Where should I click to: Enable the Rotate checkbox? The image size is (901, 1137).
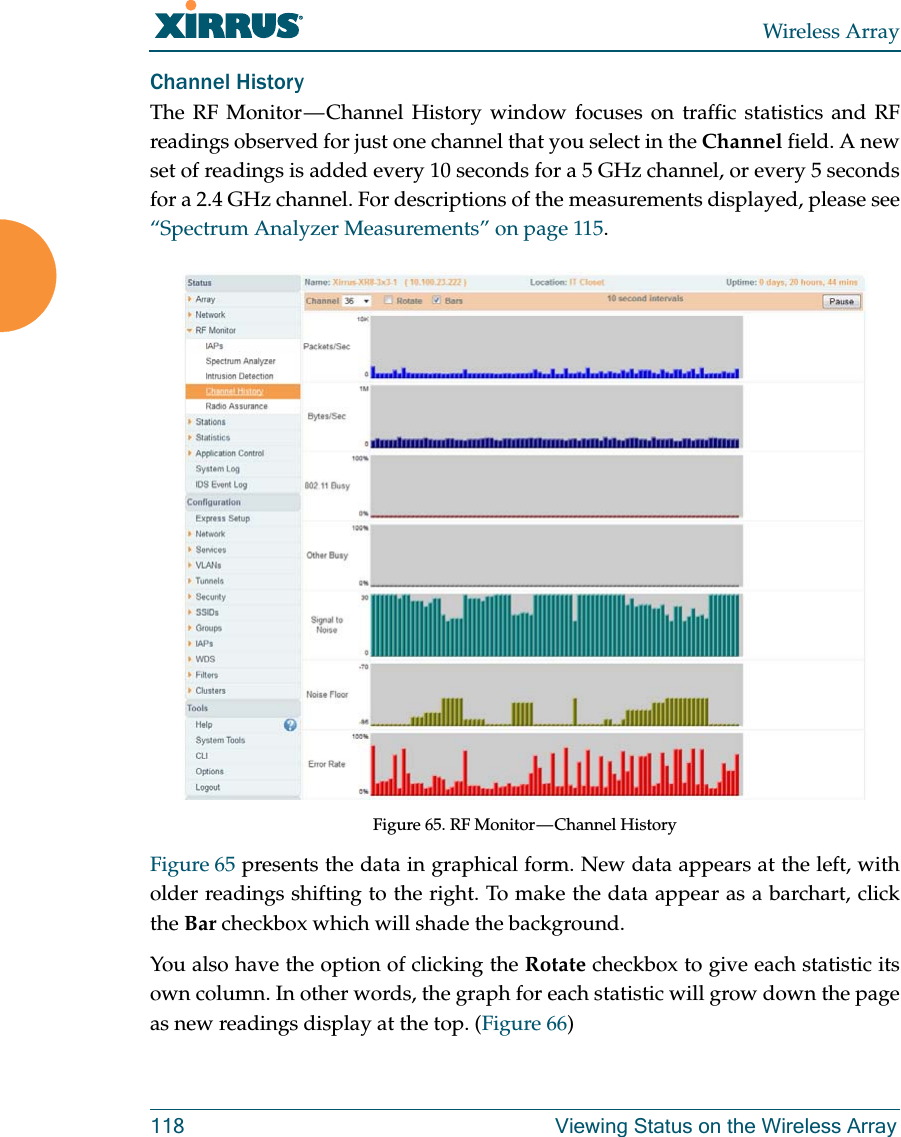coord(387,300)
